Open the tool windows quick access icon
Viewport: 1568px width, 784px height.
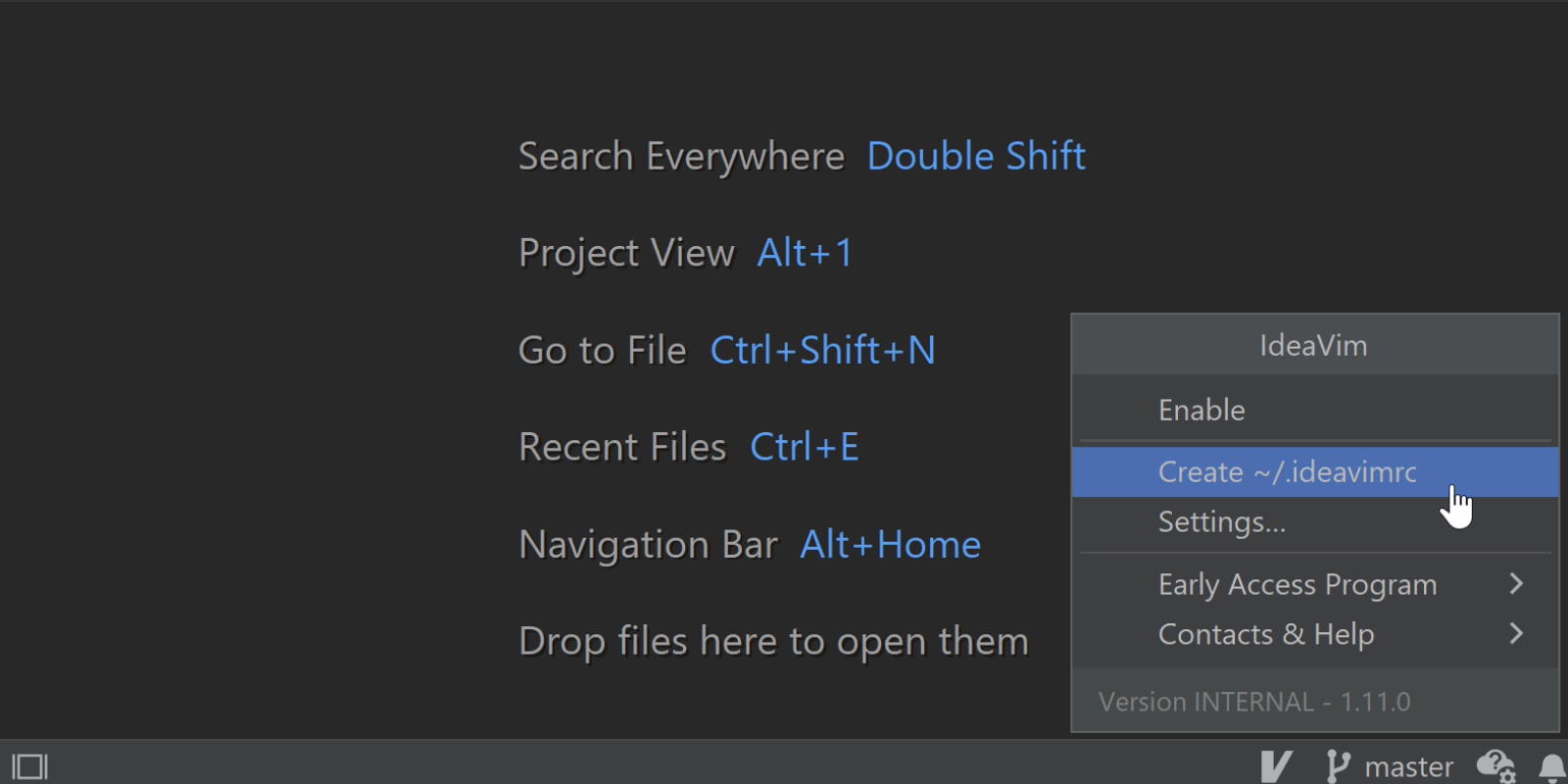29,766
